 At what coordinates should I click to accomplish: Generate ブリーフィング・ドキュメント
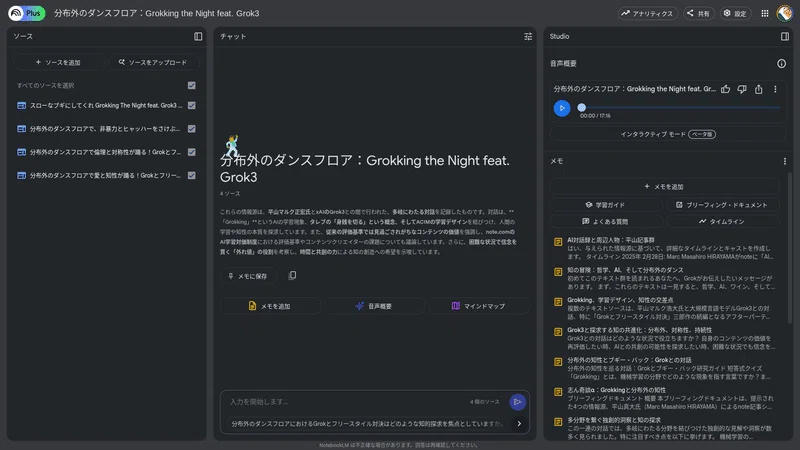[x=722, y=205]
